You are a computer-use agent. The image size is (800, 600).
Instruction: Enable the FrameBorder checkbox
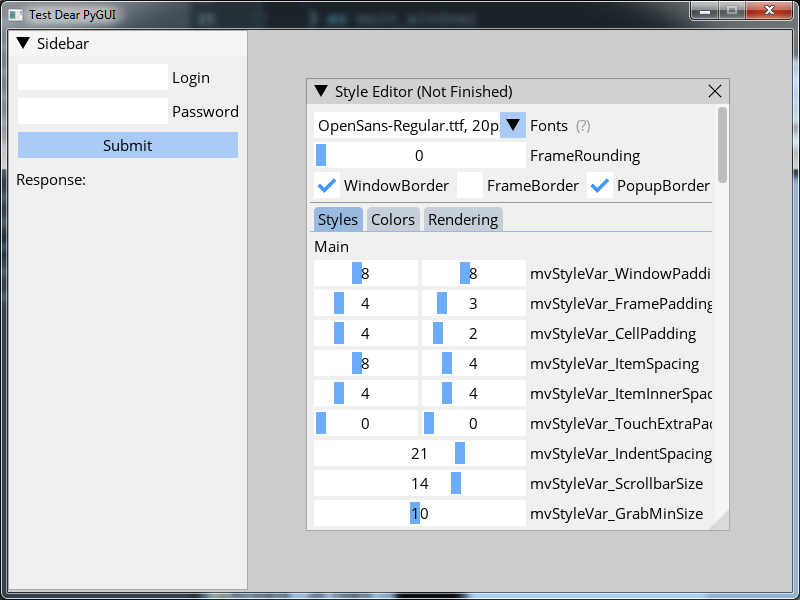click(470, 185)
